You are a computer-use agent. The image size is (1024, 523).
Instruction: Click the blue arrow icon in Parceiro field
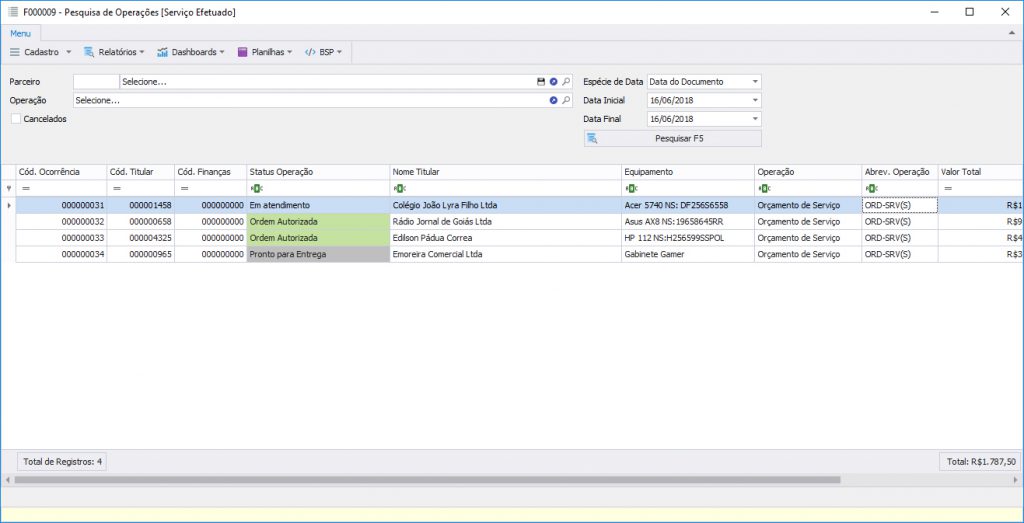tap(553, 82)
